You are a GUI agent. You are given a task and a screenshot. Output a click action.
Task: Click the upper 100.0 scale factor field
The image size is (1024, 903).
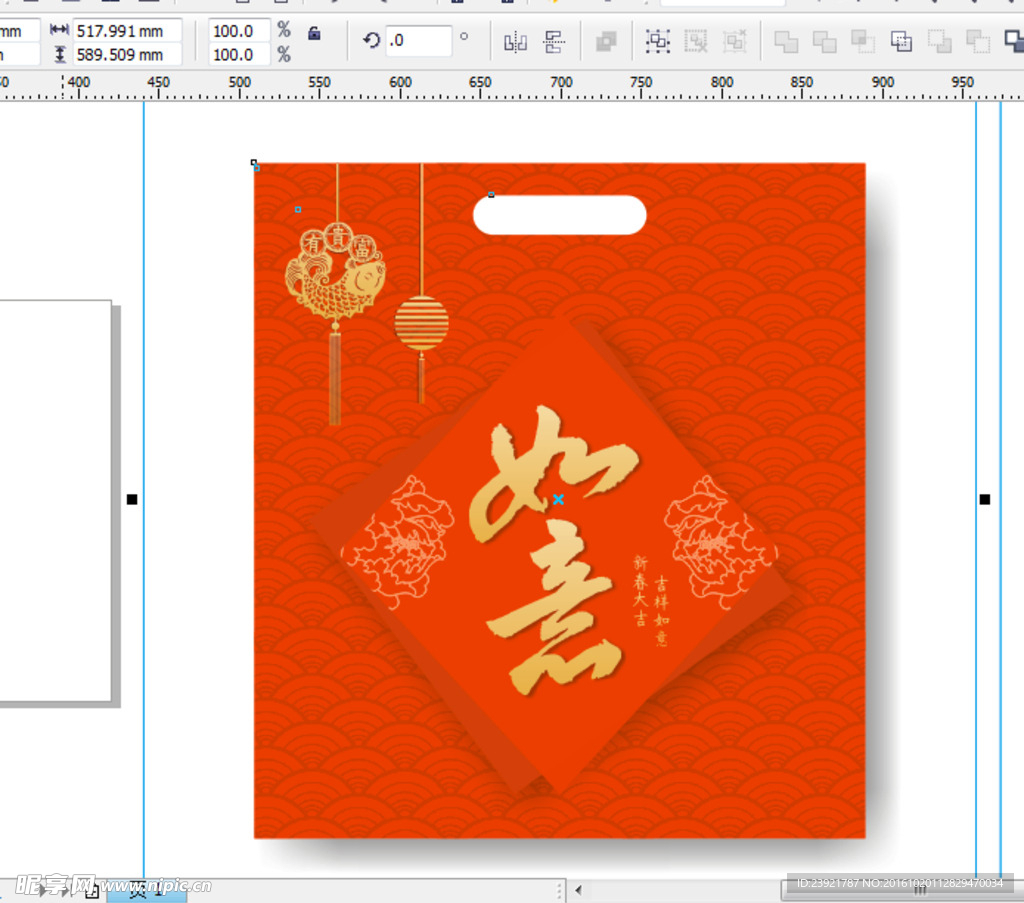coord(238,31)
